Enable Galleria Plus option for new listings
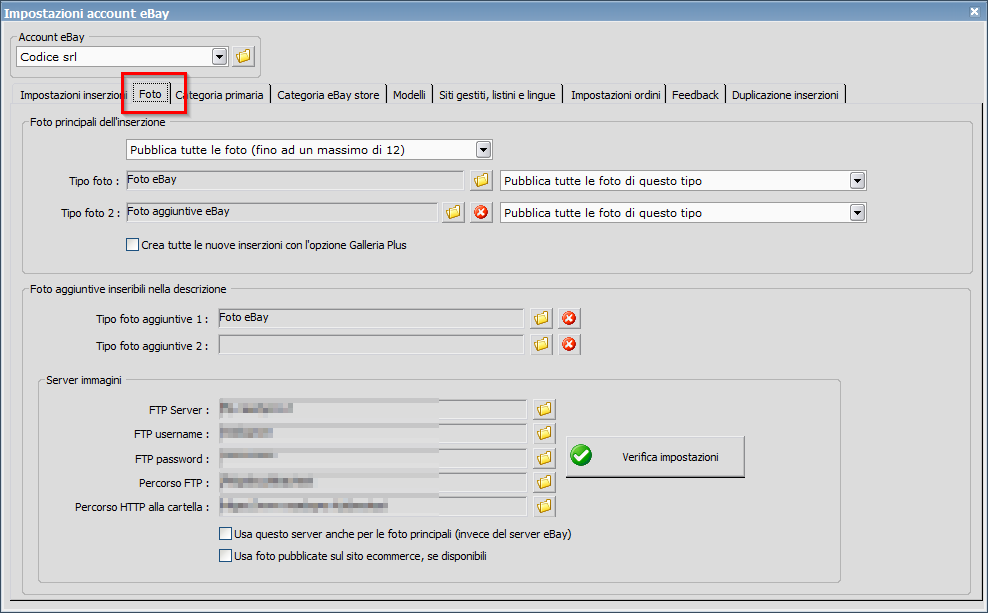The image size is (988, 613). point(132,245)
